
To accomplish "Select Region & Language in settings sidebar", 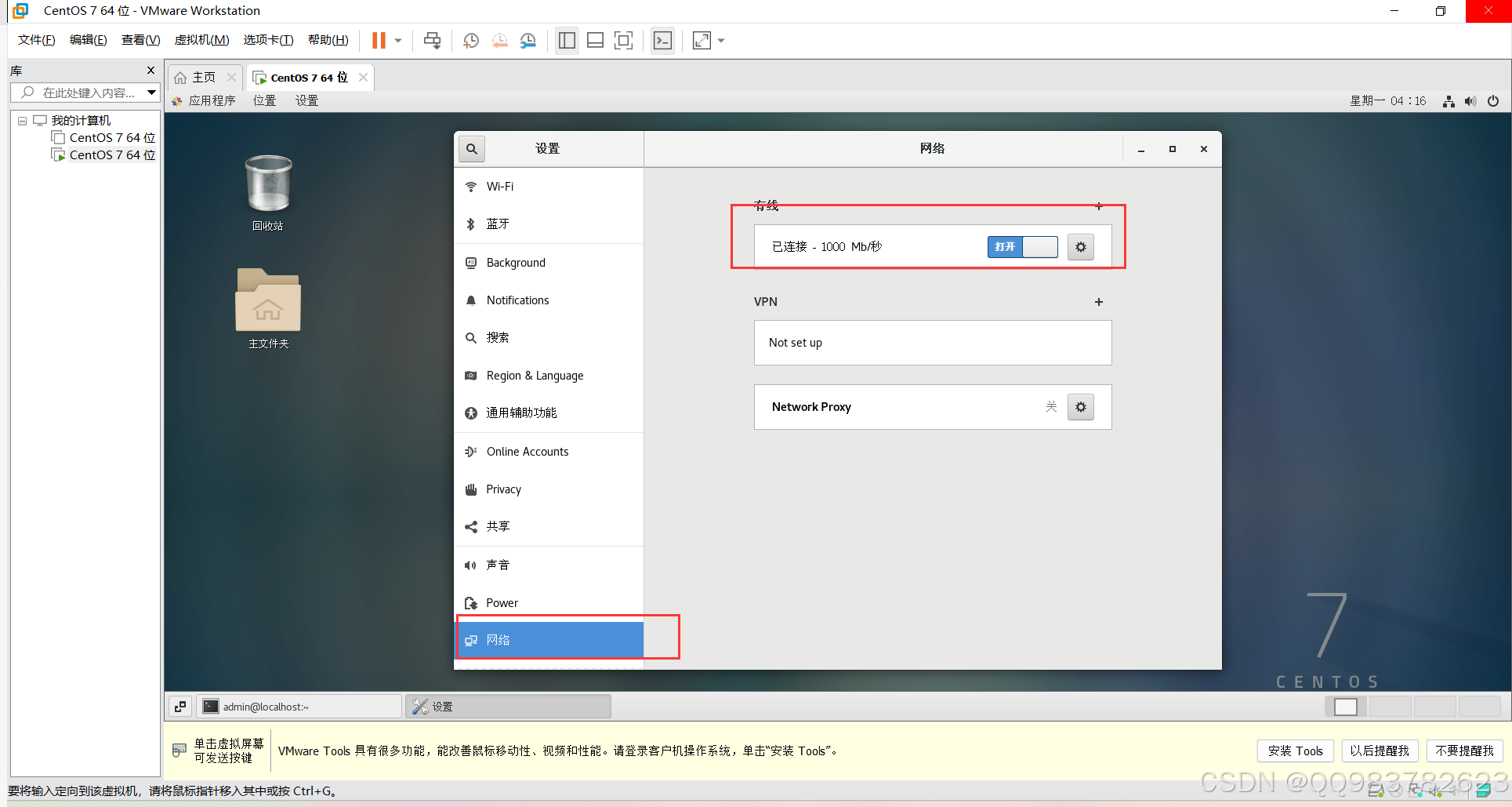I will tap(549, 376).
